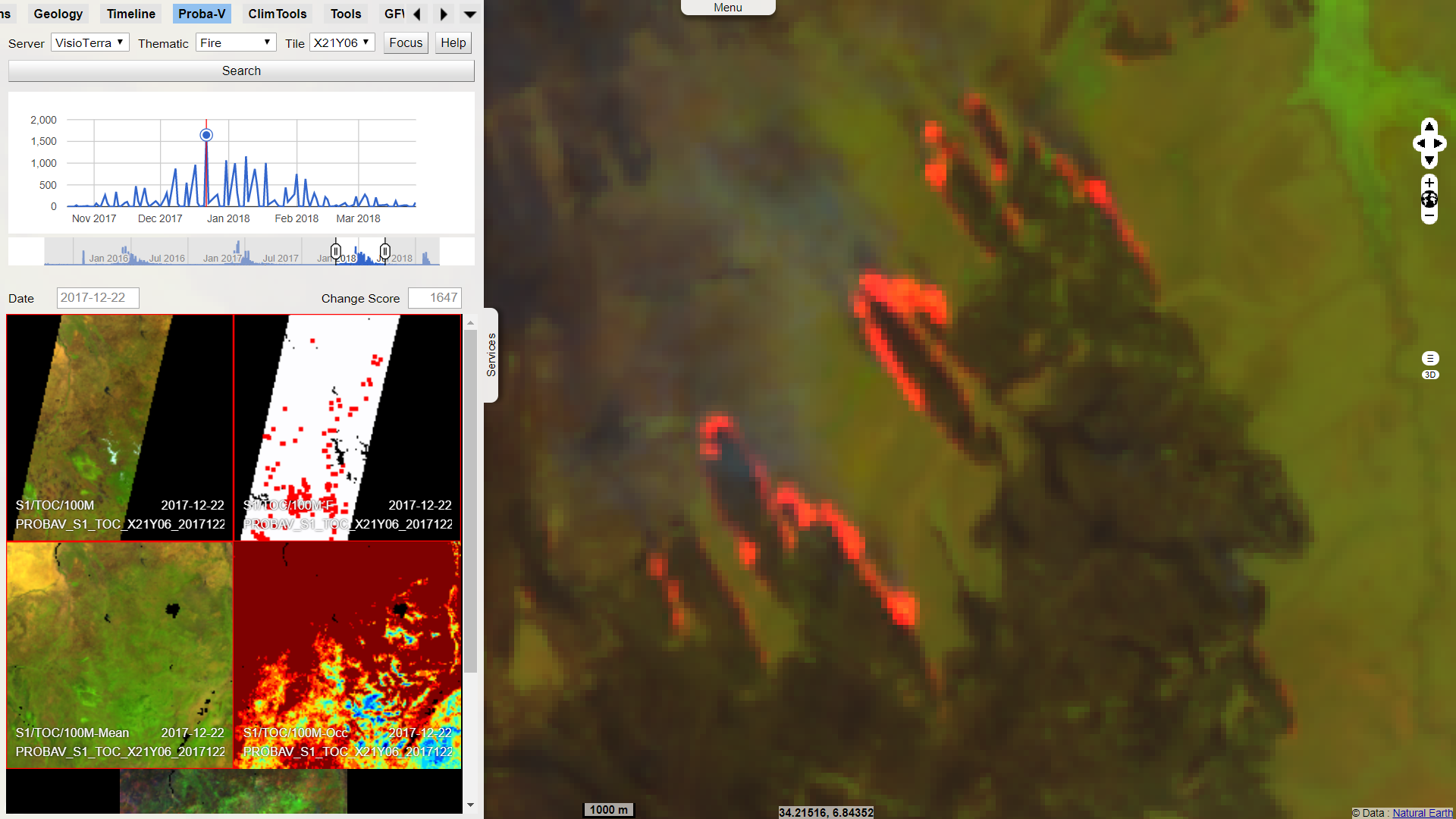Click the Focus button

(406, 42)
